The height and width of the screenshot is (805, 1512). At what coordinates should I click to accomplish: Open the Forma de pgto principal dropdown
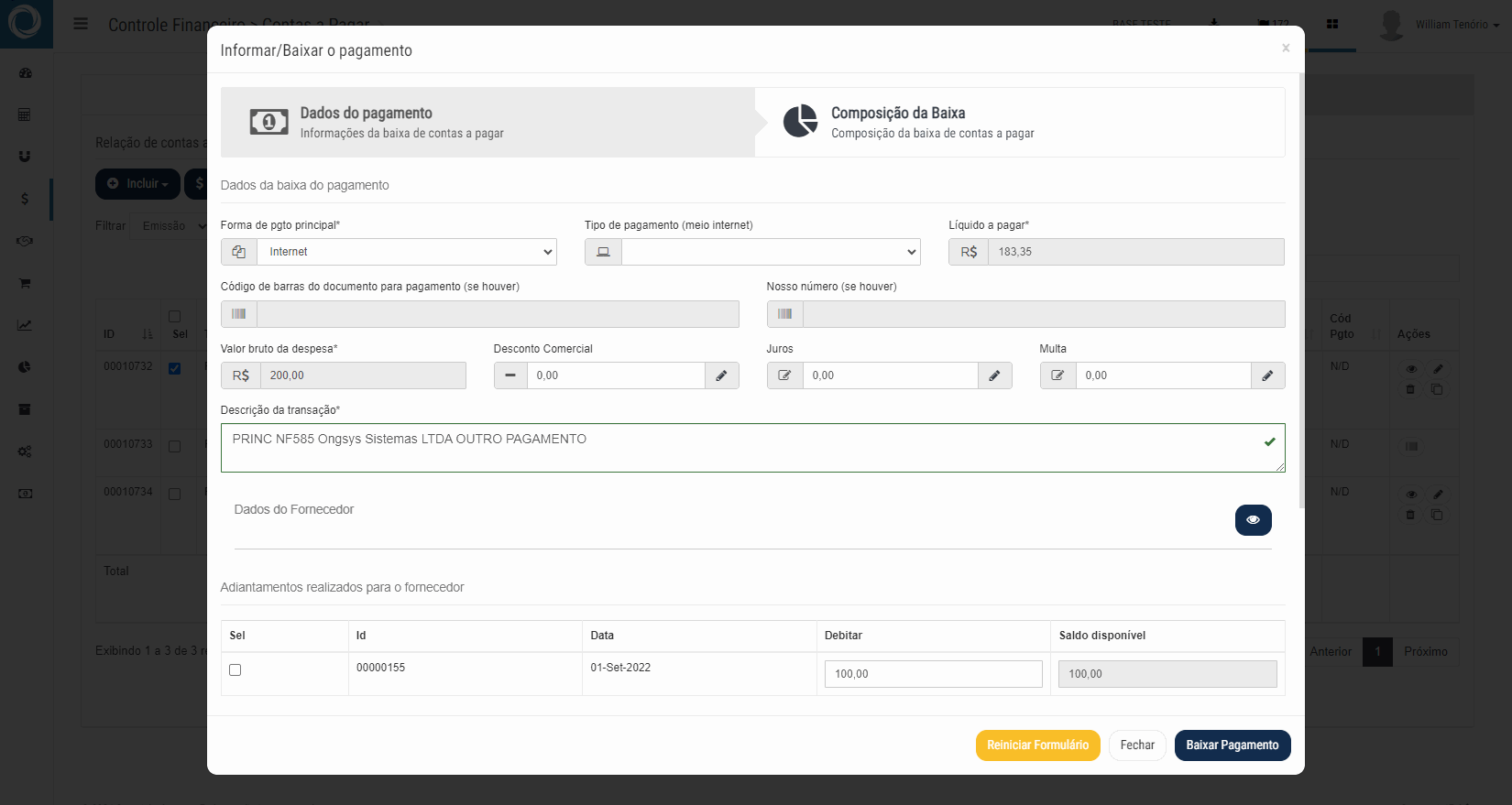tap(407, 252)
